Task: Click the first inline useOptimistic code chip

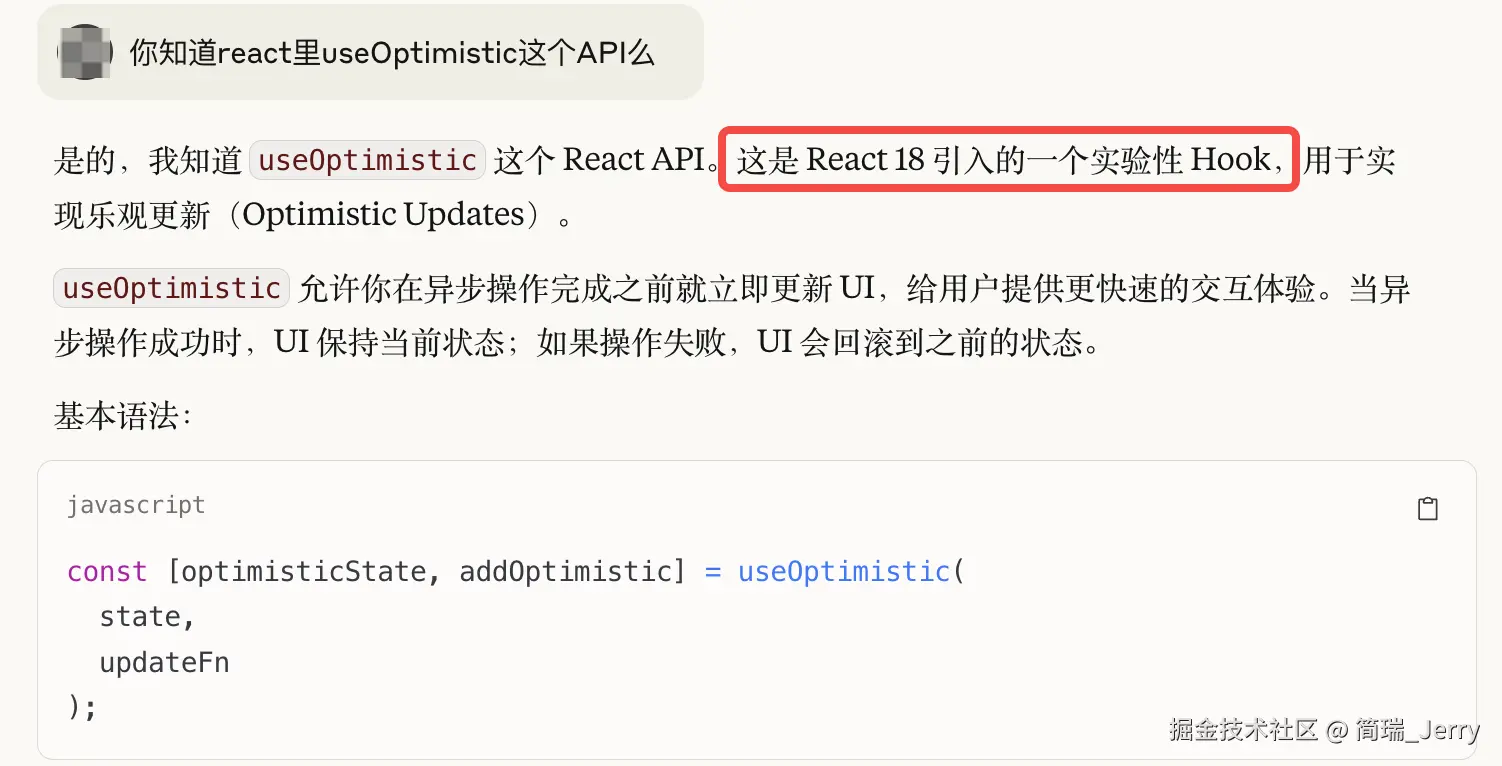Action: [367, 161]
